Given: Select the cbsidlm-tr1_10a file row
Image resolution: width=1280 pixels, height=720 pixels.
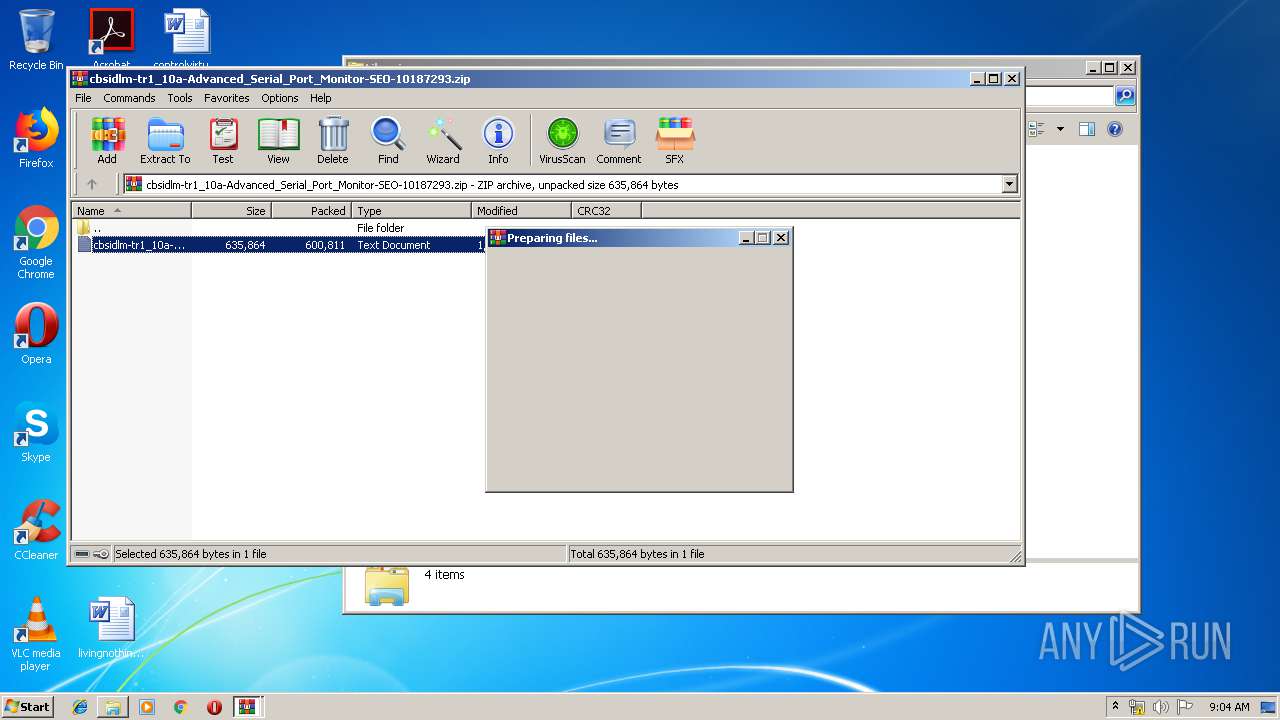Looking at the screenshot, I should tap(280, 245).
